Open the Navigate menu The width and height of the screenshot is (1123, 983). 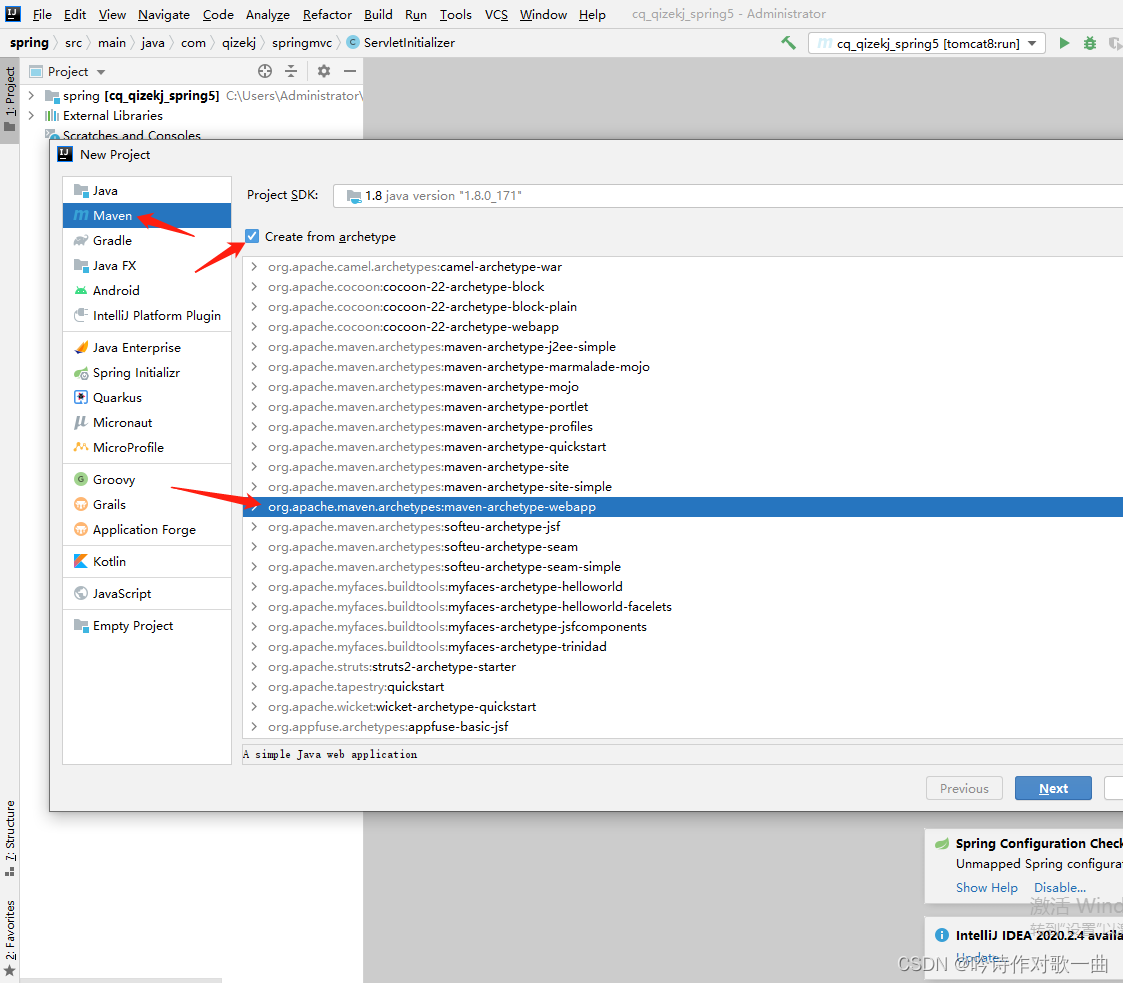[x=163, y=14]
